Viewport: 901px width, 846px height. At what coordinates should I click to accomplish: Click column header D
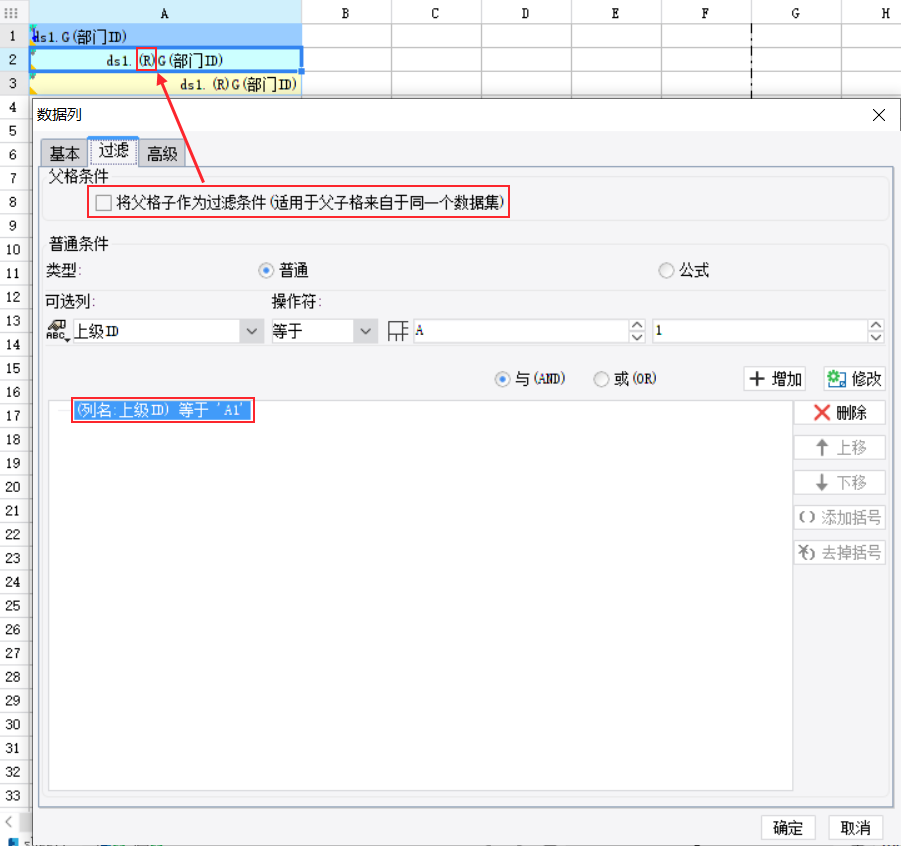526,13
